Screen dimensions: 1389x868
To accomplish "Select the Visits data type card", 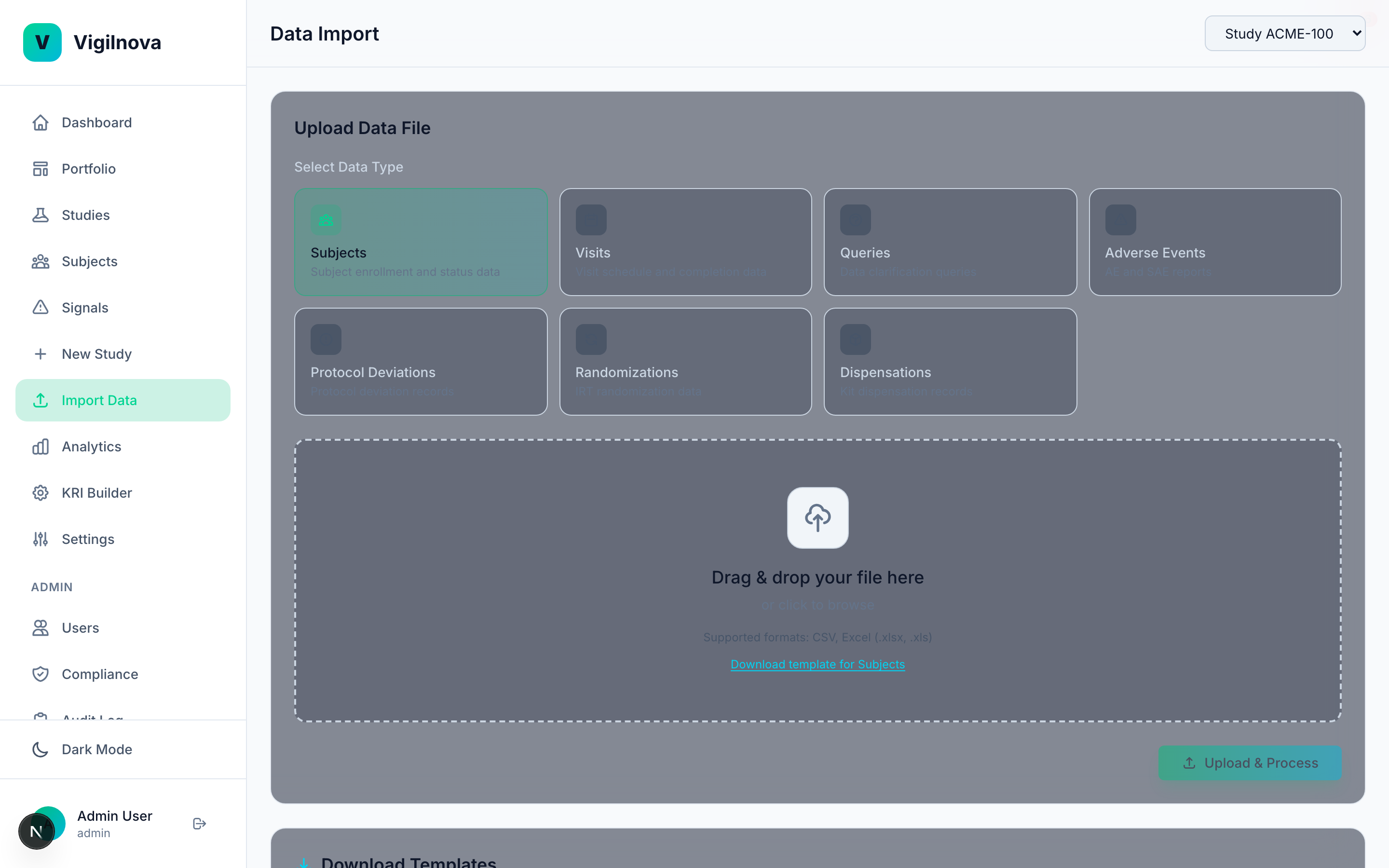I will coord(685,242).
